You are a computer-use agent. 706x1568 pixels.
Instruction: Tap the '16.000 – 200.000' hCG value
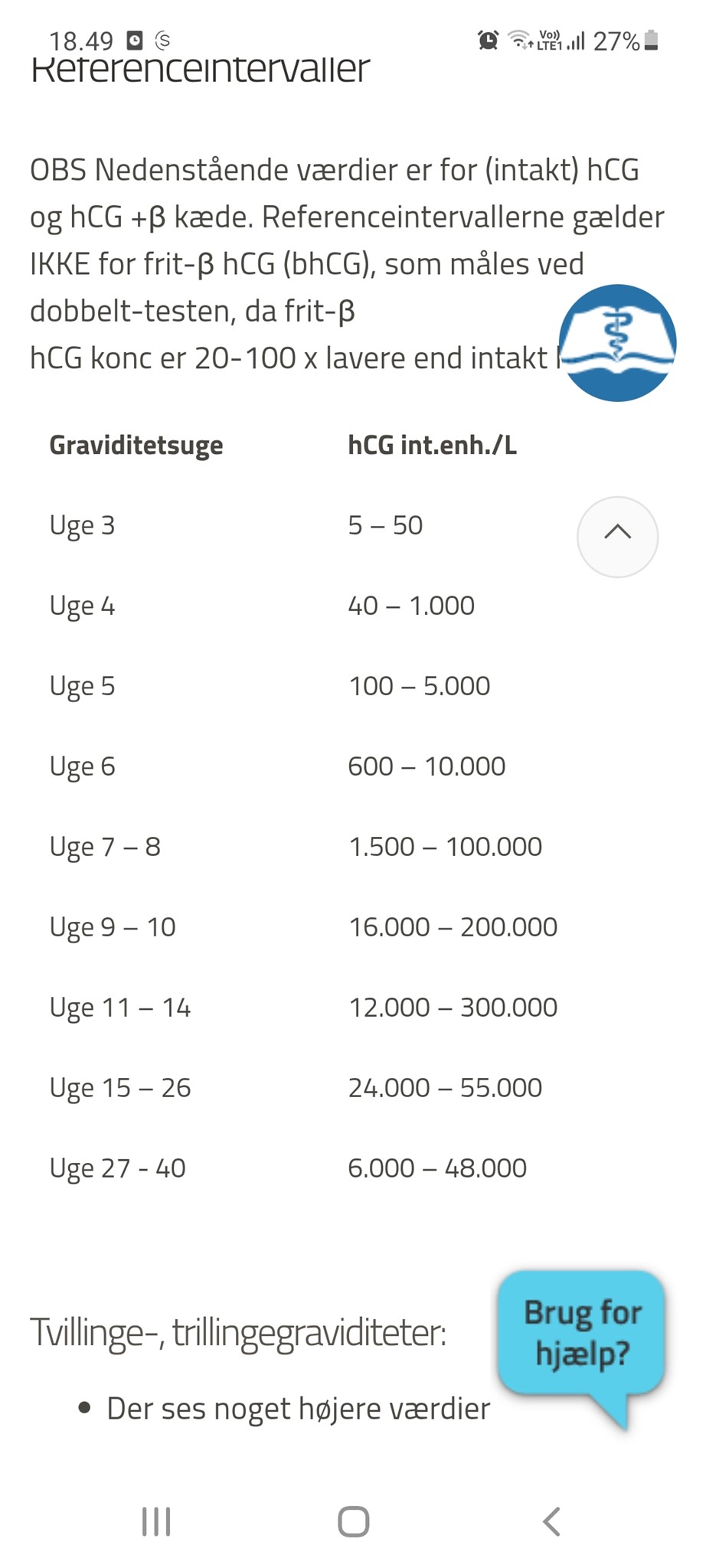coord(453,927)
